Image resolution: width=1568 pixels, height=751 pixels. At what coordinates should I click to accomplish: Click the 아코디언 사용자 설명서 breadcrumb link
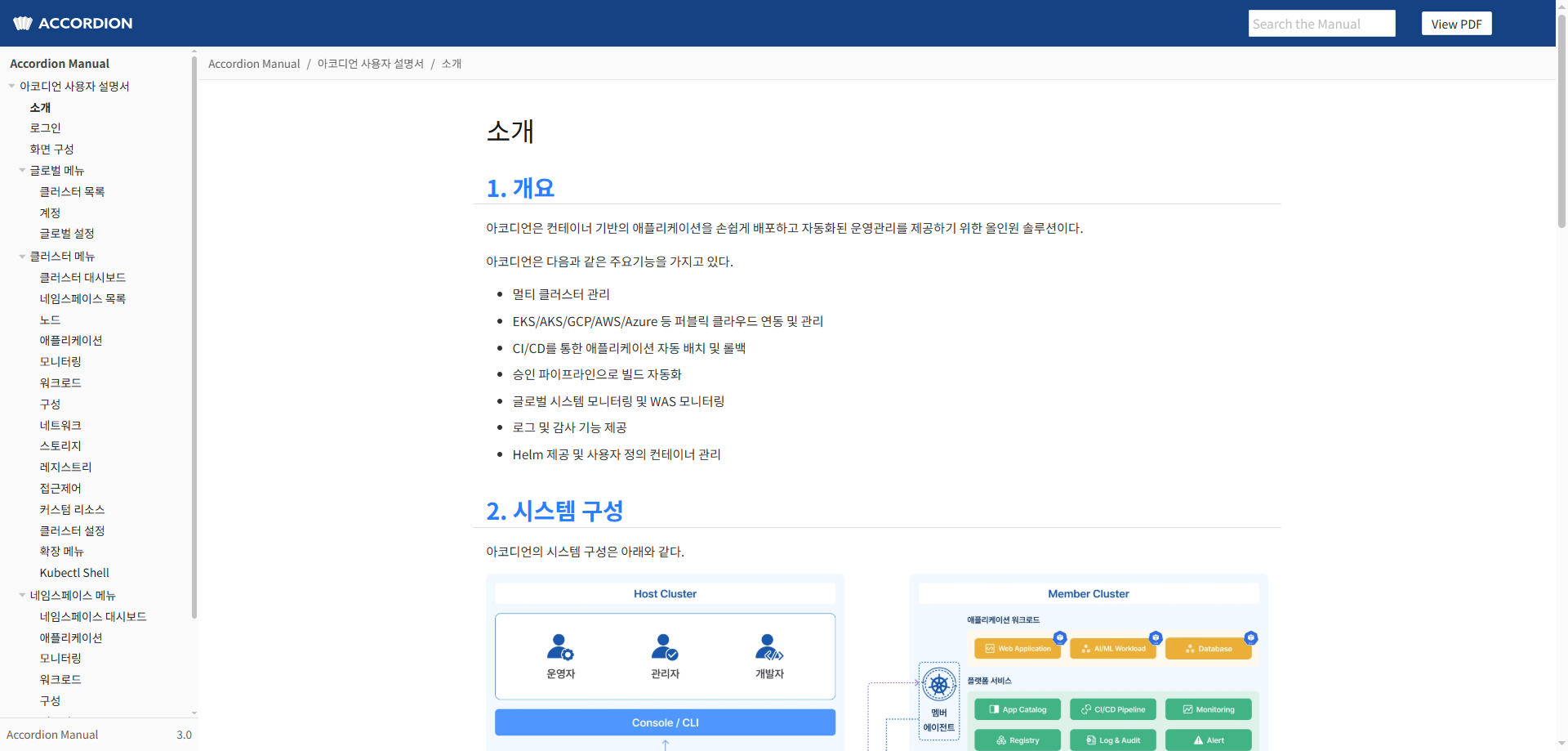[370, 64]
